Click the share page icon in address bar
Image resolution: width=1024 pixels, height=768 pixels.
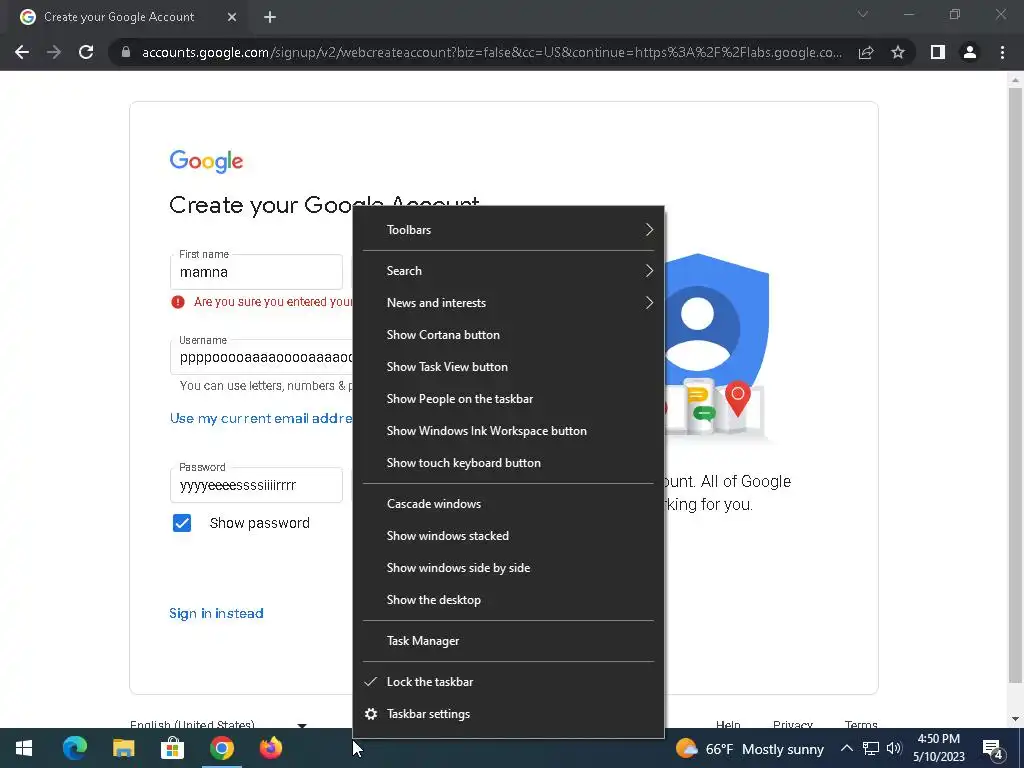coord(866,52)
